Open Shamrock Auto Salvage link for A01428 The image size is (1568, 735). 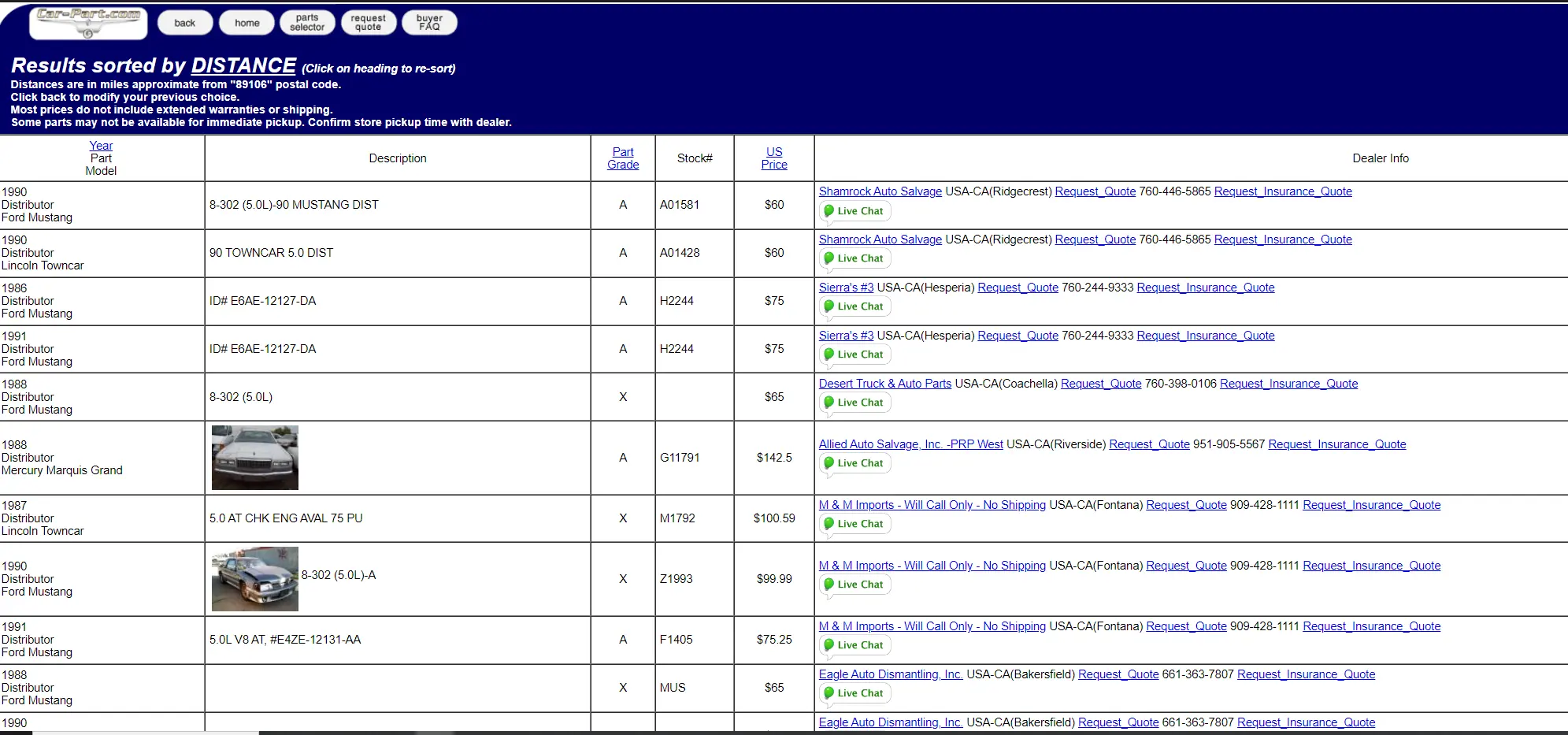pyautogui.click(x=880, y=239)
